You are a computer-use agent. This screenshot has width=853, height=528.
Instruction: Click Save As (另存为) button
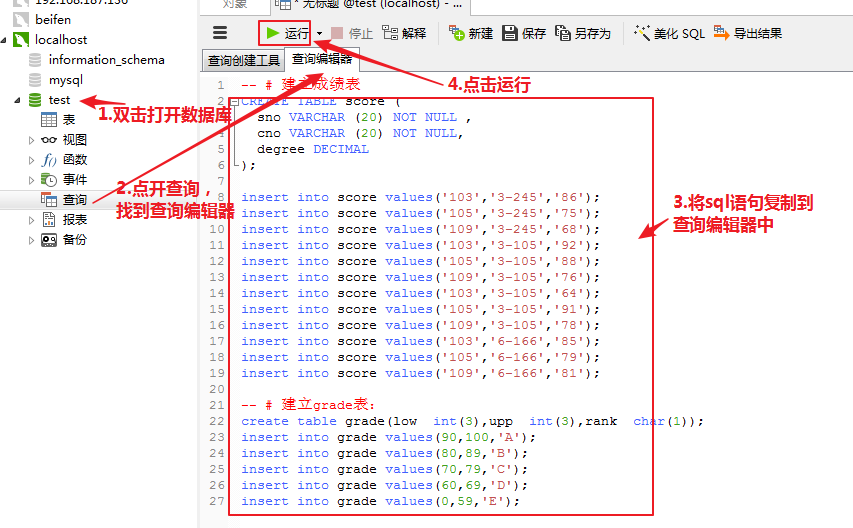(x=583, y=33)
